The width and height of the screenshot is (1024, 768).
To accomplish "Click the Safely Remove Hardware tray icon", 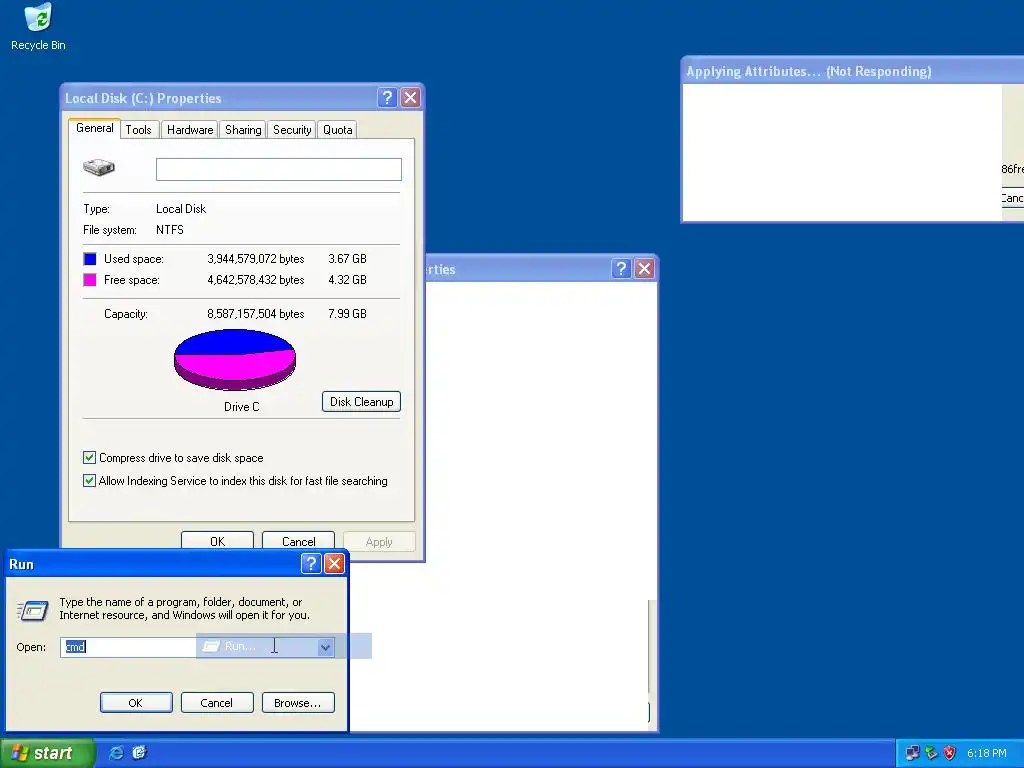I will 931,754.
